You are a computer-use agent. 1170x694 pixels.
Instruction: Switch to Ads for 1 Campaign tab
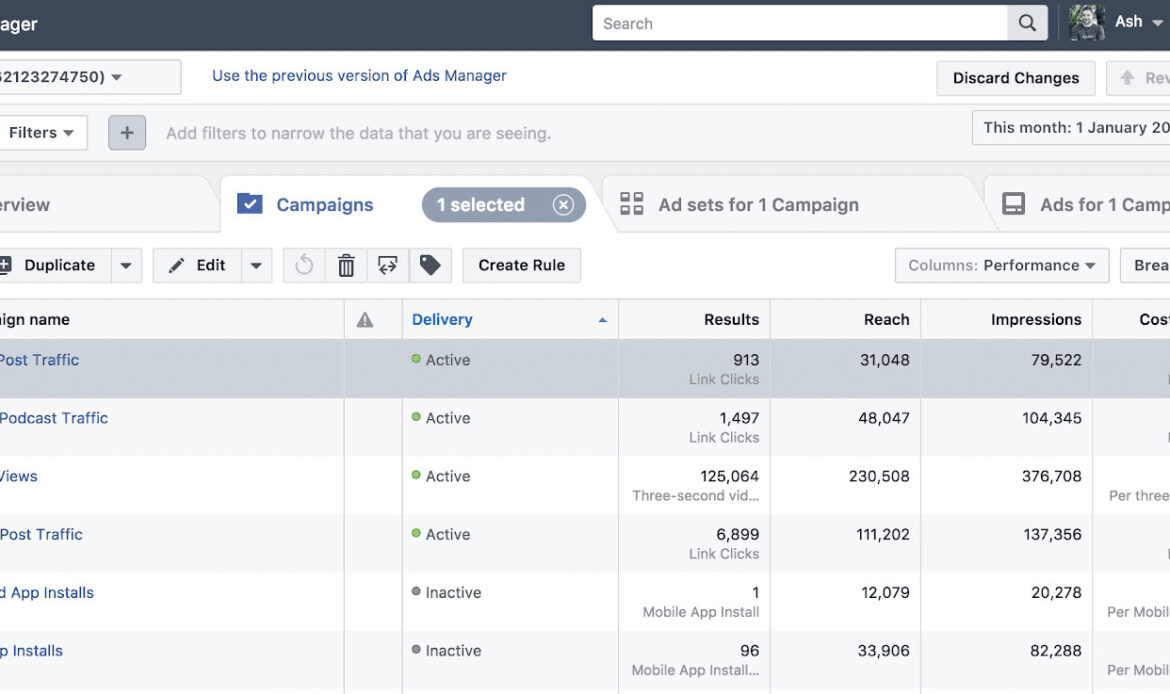point(1086,204)
